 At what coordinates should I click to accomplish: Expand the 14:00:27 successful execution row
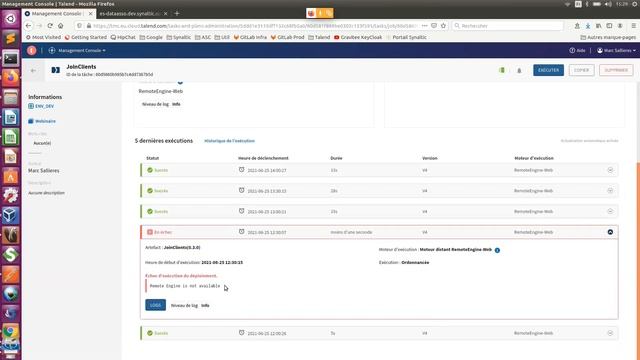point(610,170)
